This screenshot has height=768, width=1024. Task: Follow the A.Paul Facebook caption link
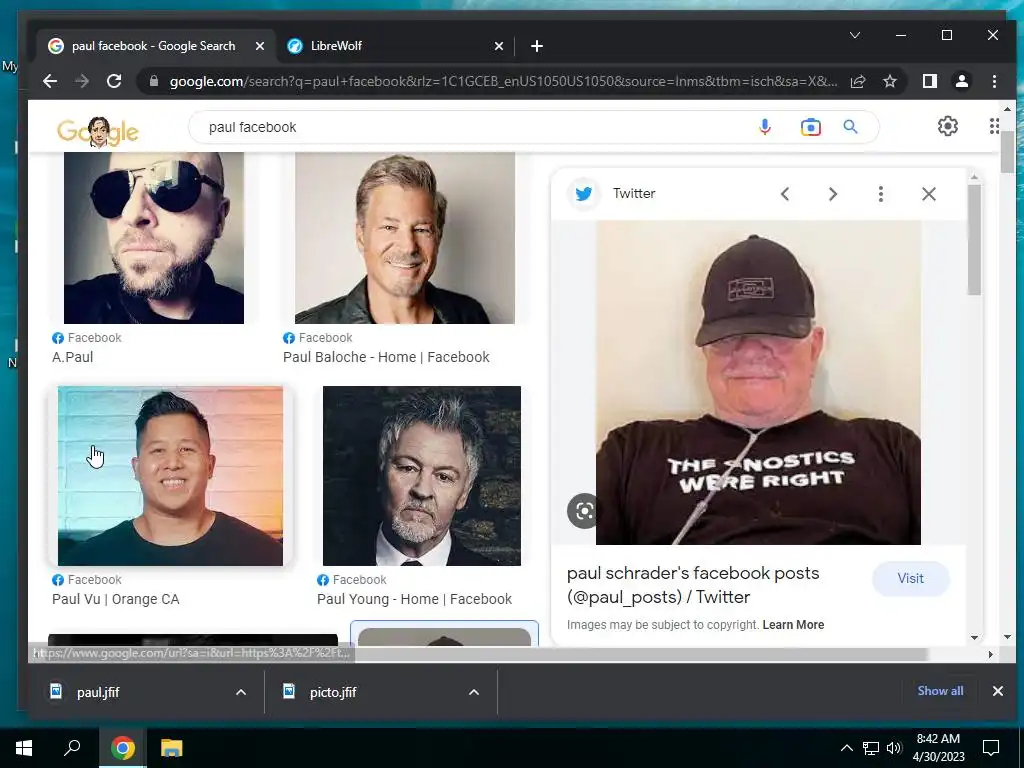point(72,357)
